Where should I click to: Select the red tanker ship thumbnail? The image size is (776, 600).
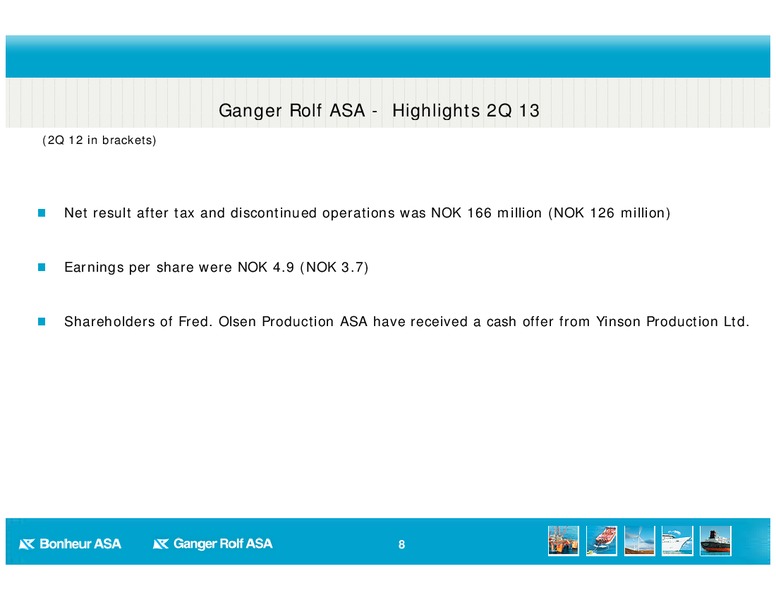click(601, 541)
